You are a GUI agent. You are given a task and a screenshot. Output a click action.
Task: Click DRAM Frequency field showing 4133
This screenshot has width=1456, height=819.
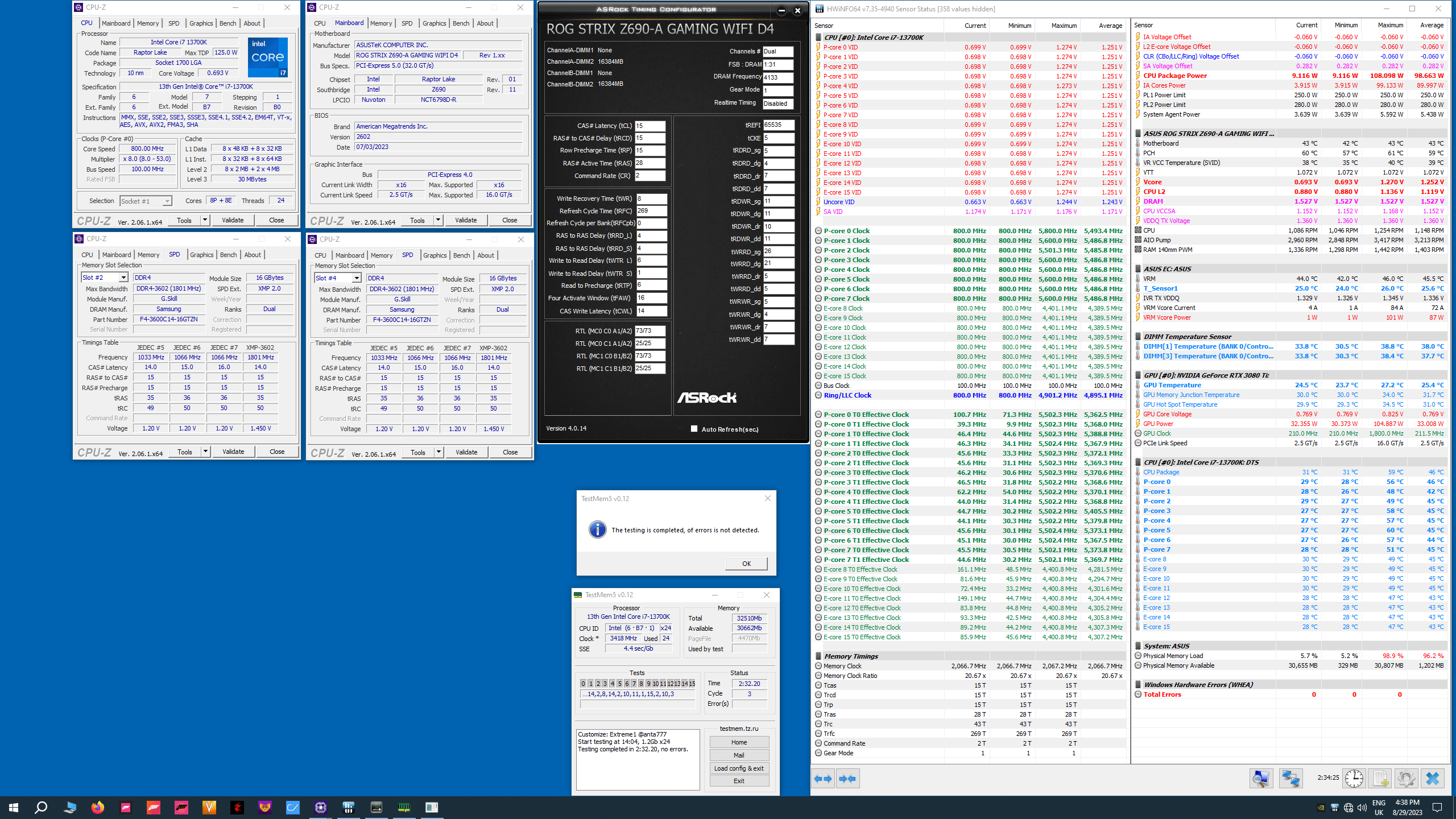point(778,77)
